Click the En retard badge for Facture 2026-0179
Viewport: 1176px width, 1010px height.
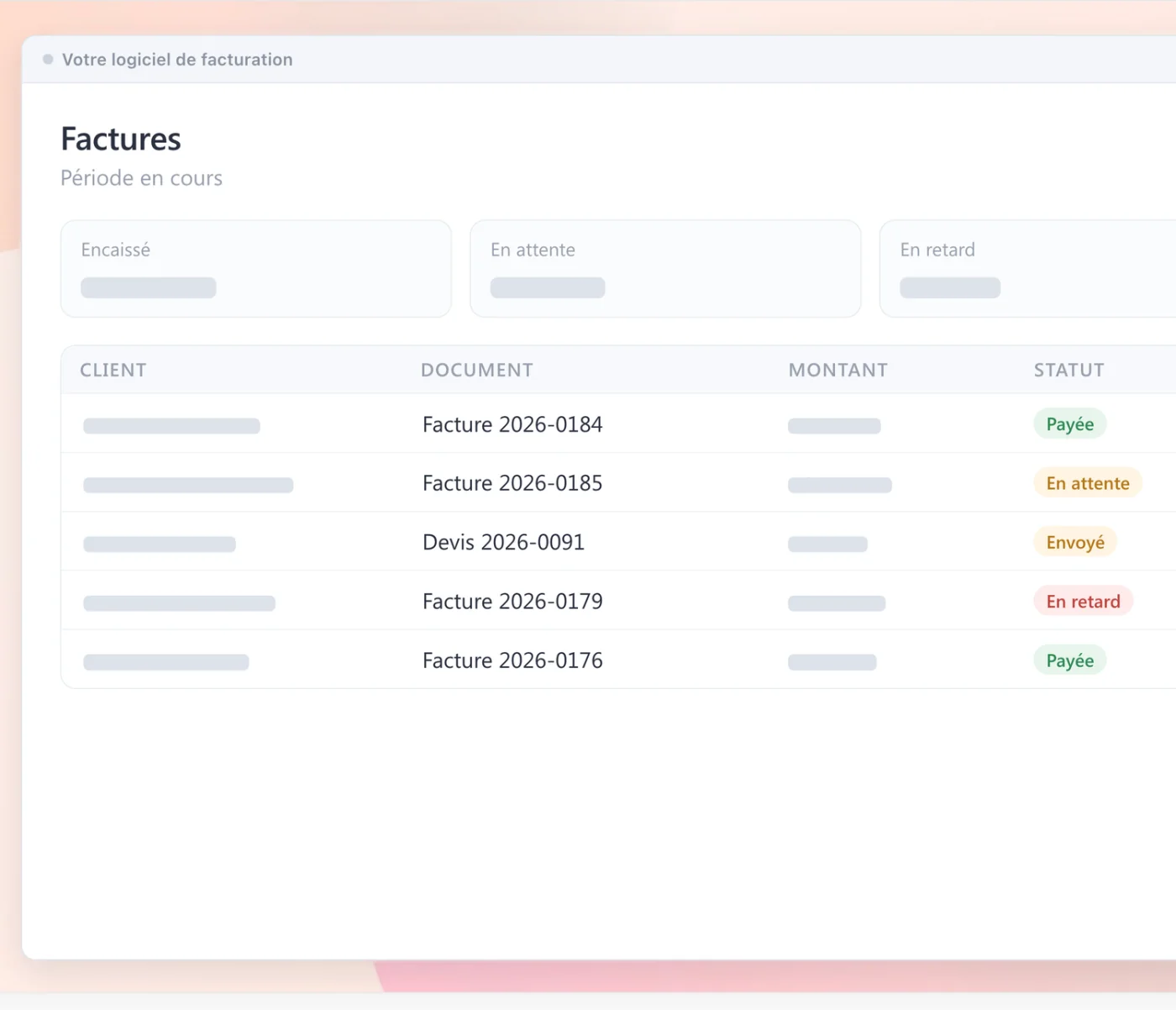[1084, 602]
